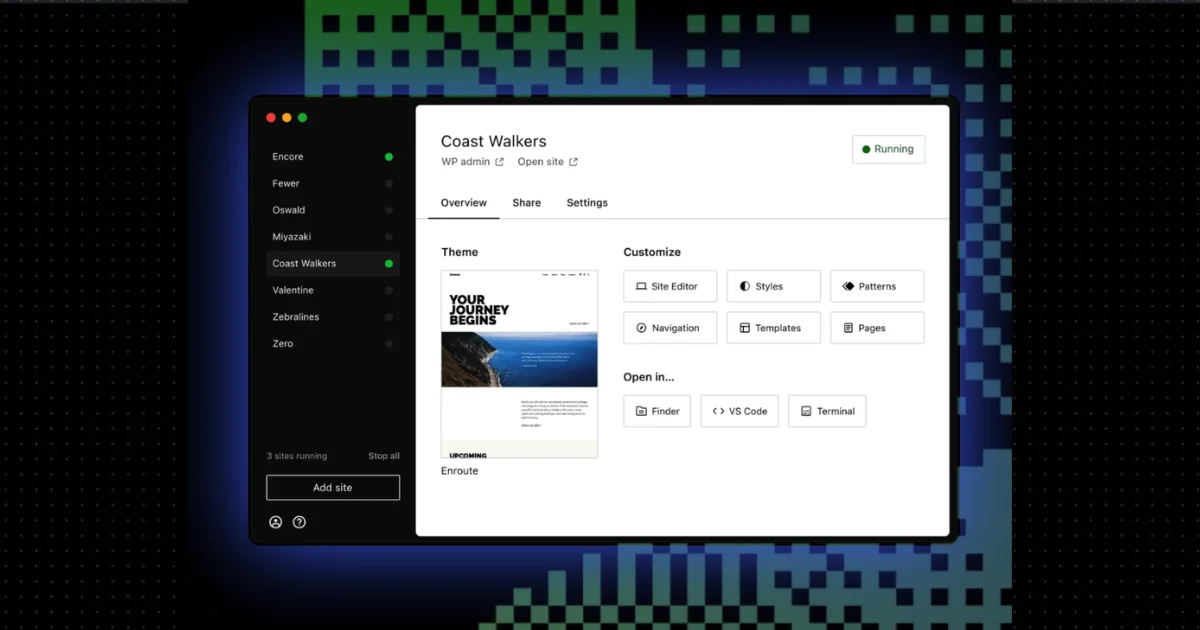The image size is (1200, 630).
Task: Select Miyazaki site in sidebar
Action: click(x=333, y=237)
